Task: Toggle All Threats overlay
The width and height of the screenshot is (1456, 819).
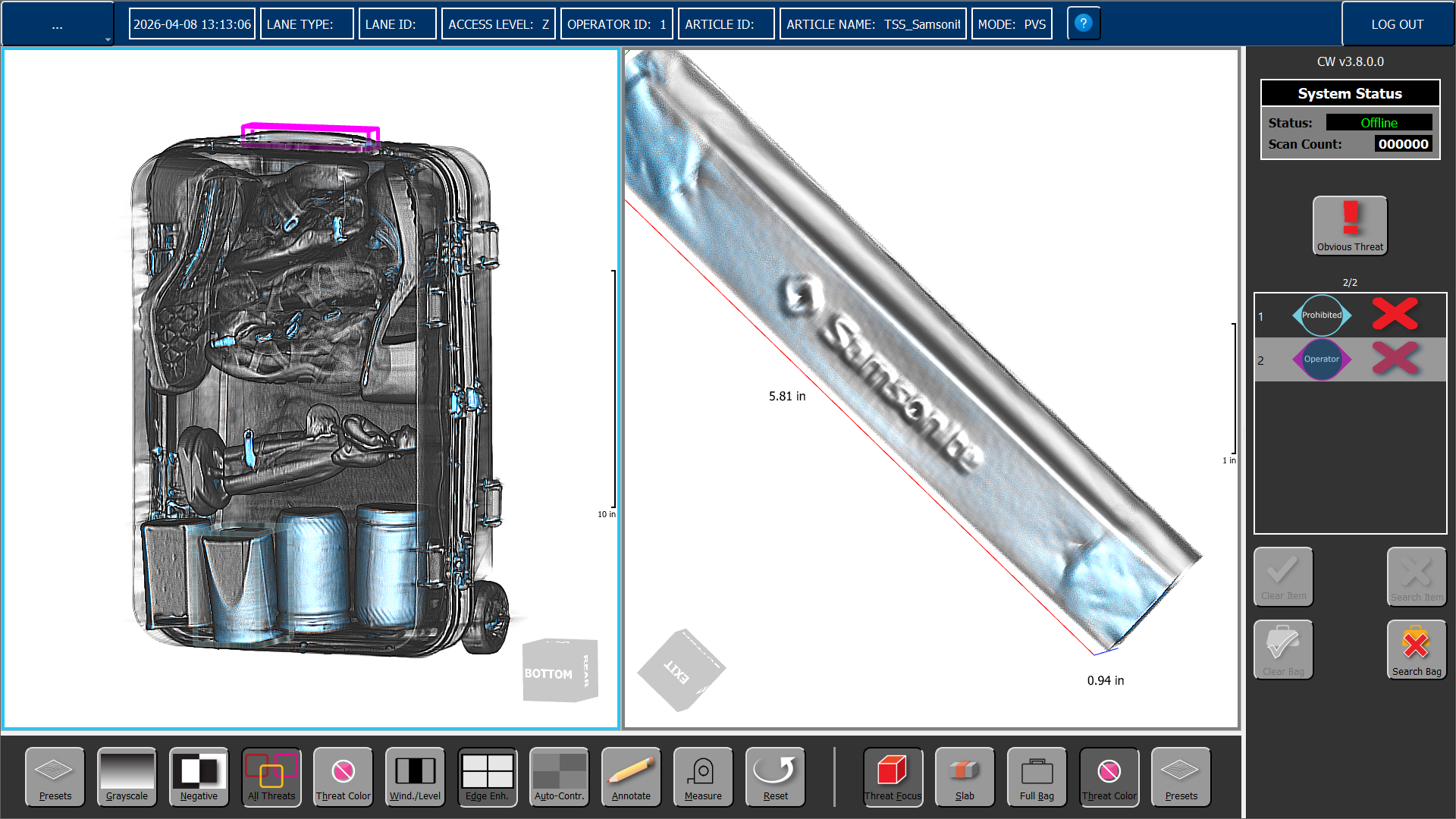Action: point(271,777)
